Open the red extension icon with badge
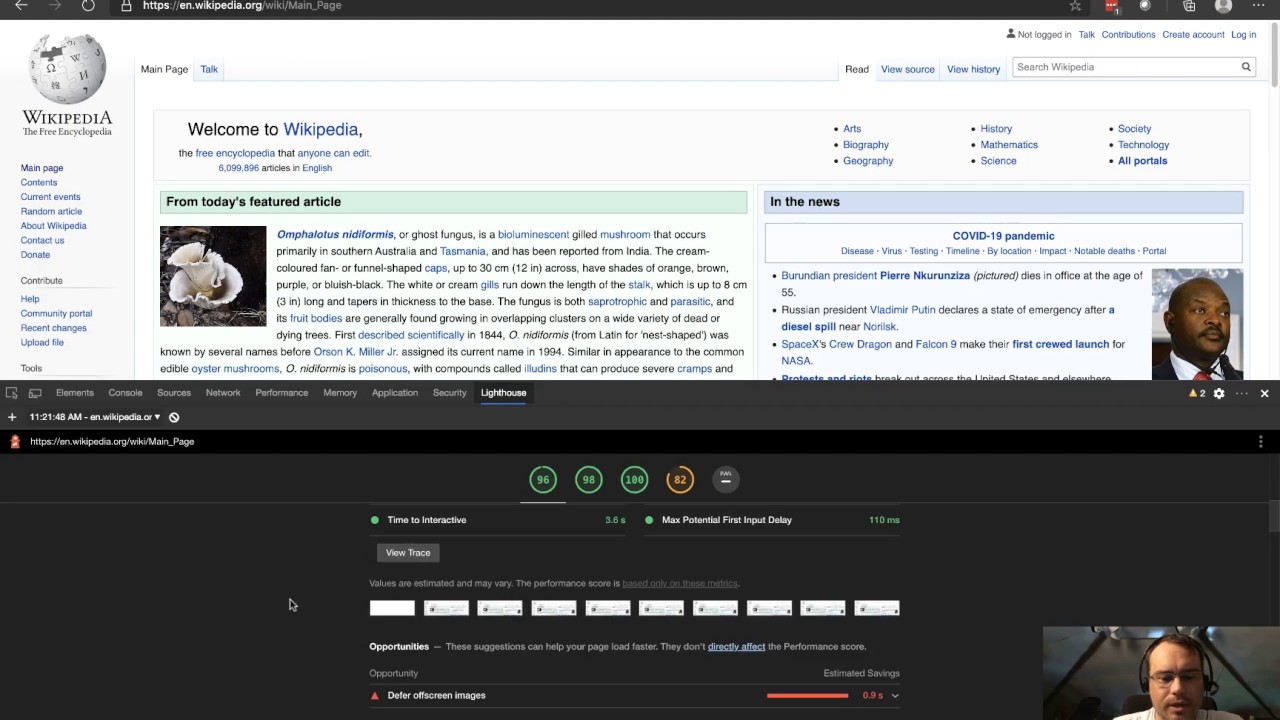The height and width of the screenshot is (720, 1280). click(1111, 6)
